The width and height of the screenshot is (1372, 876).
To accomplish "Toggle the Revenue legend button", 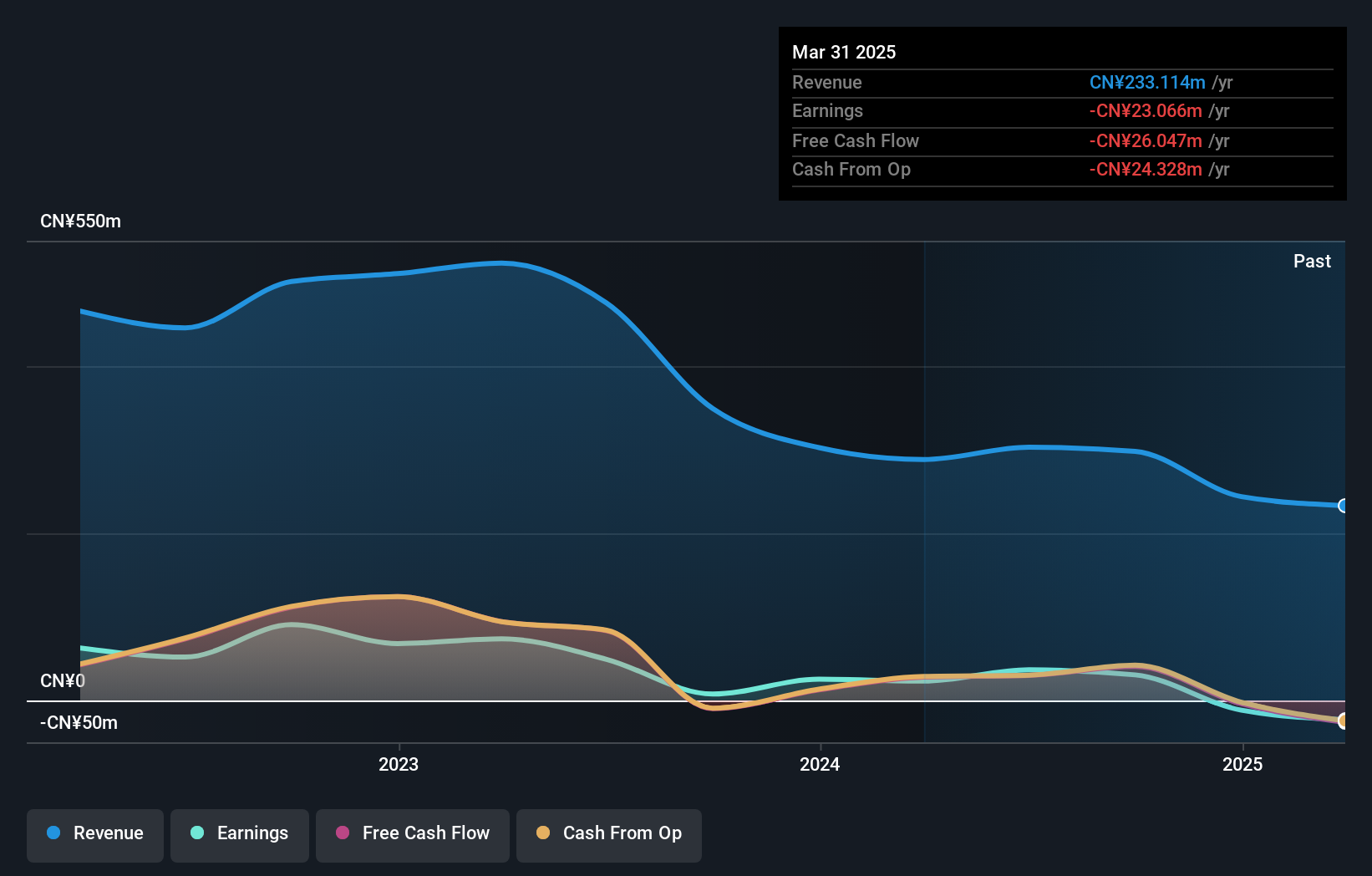I will pos(95,835).
